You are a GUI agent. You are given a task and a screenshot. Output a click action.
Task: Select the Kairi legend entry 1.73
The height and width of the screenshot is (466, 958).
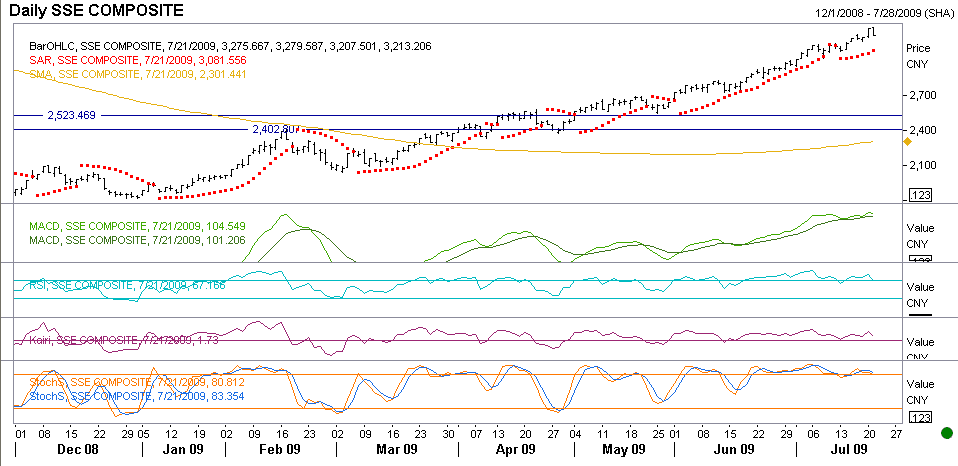123,340
